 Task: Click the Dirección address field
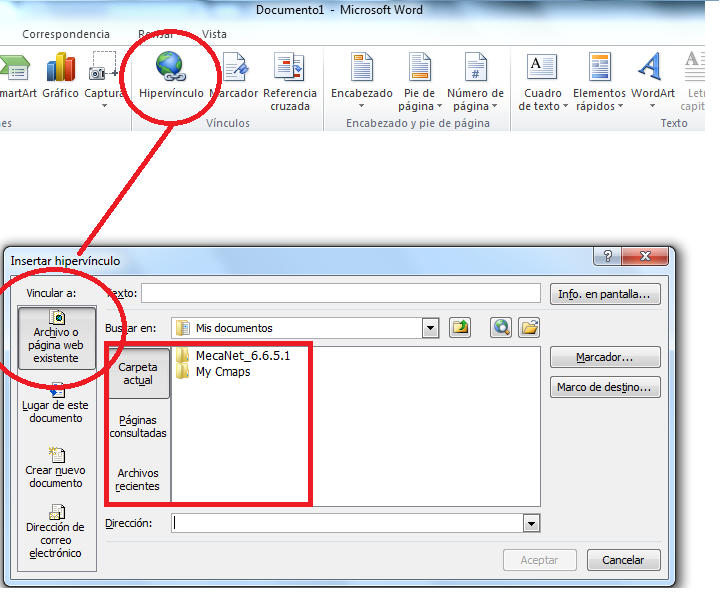[x=347, y=523]
